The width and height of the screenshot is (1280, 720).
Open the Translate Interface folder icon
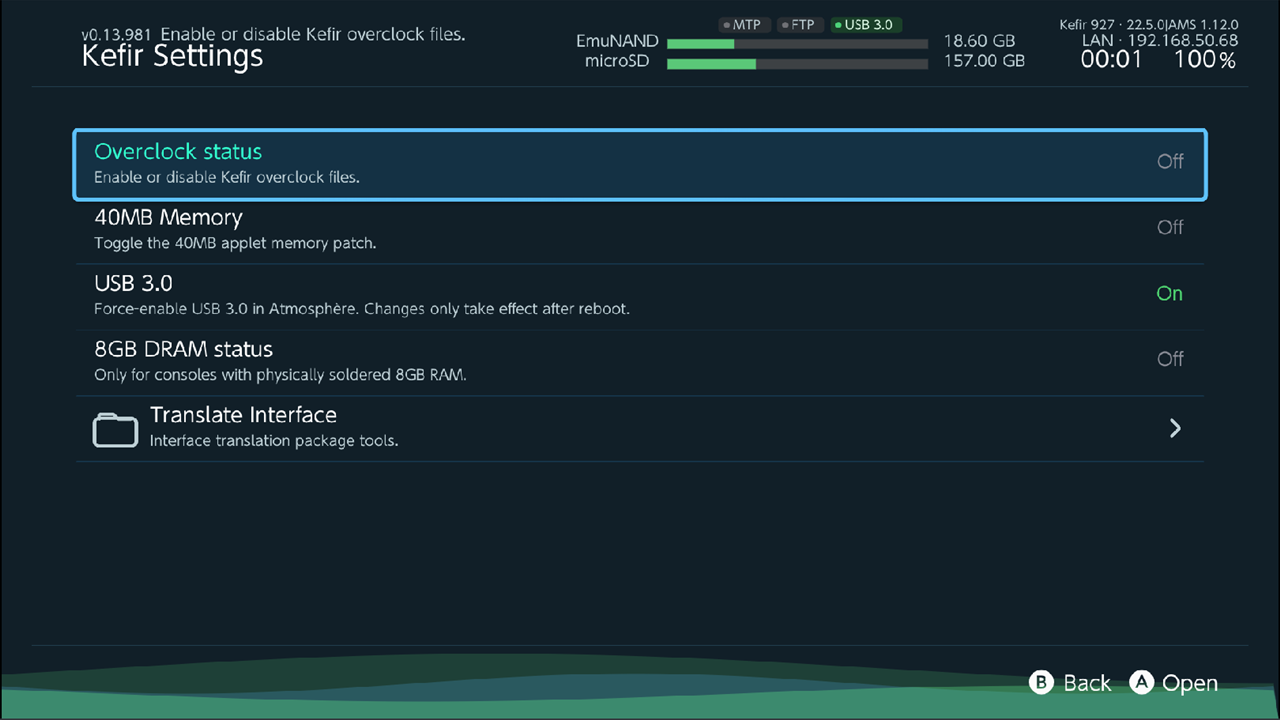click(x=115, y=429)
